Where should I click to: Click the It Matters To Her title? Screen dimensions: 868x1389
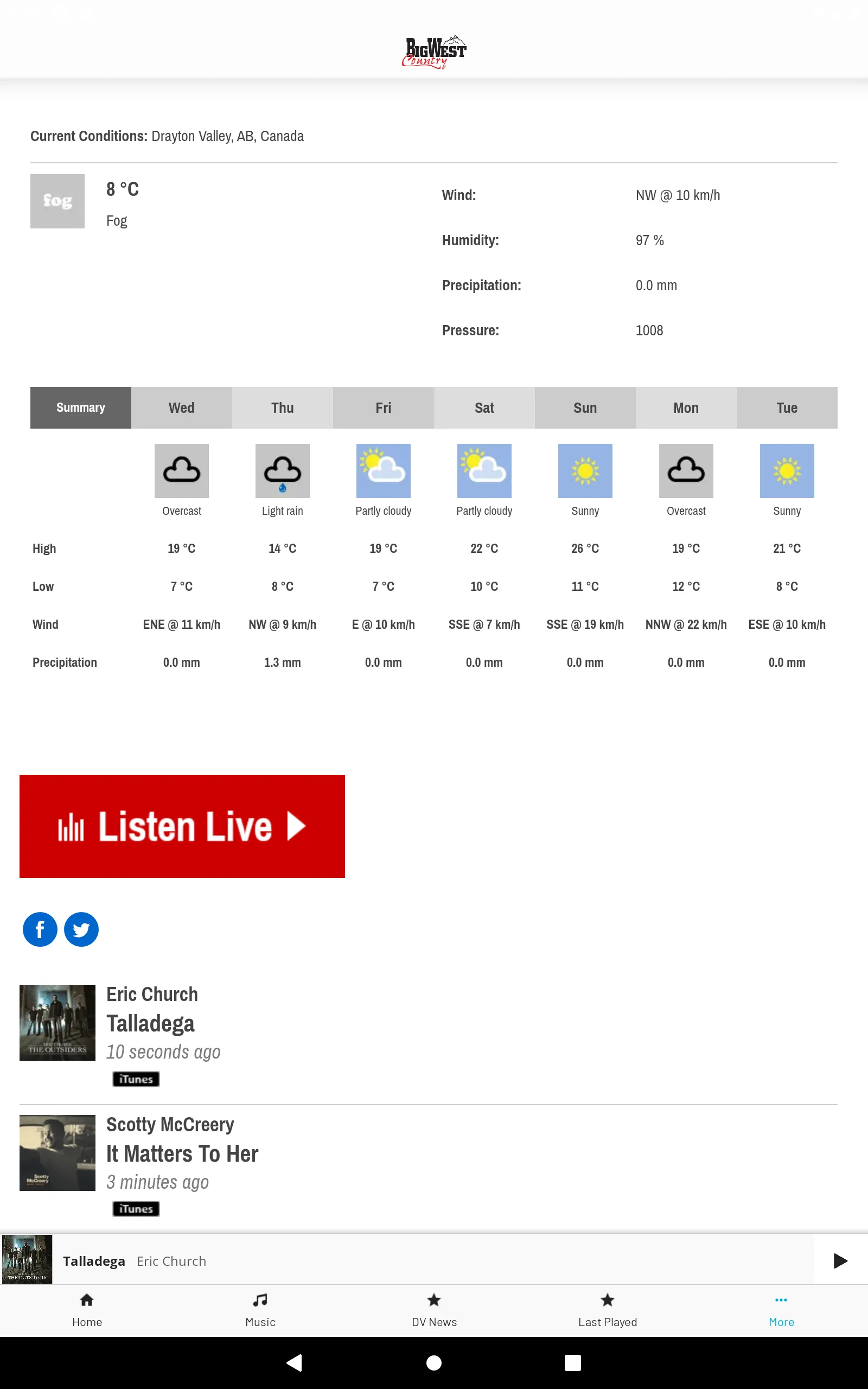coord(183,1154)
